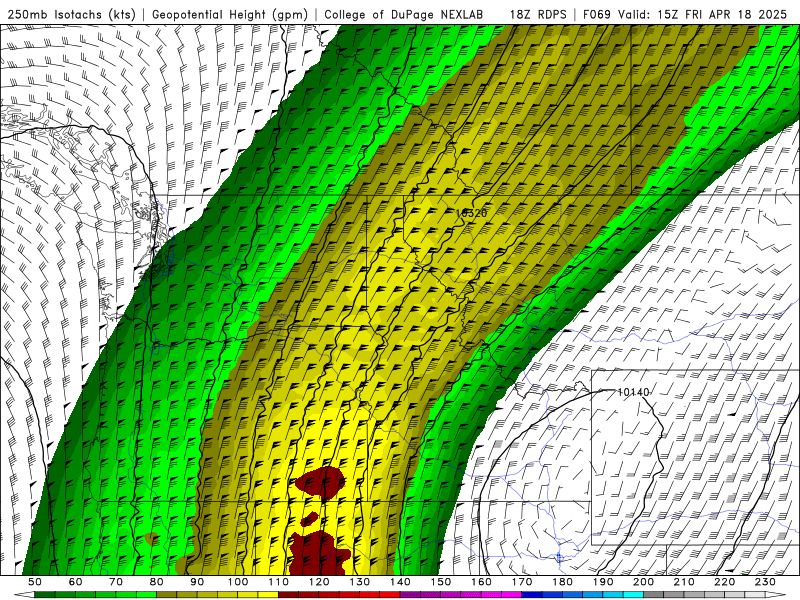Click the "18Z RDPS" model run label
This screenshot has width=800, height=600.
[538, 14]
